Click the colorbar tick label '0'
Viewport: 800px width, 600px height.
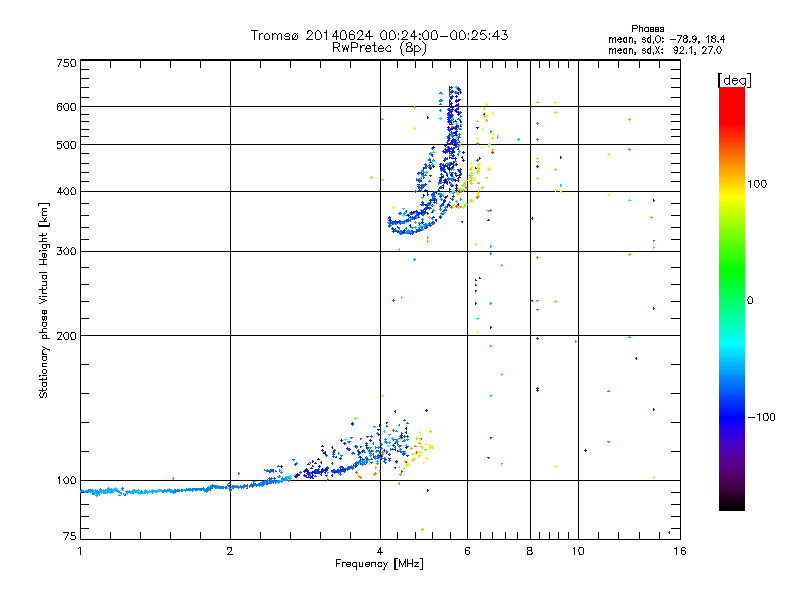(750, 300)
